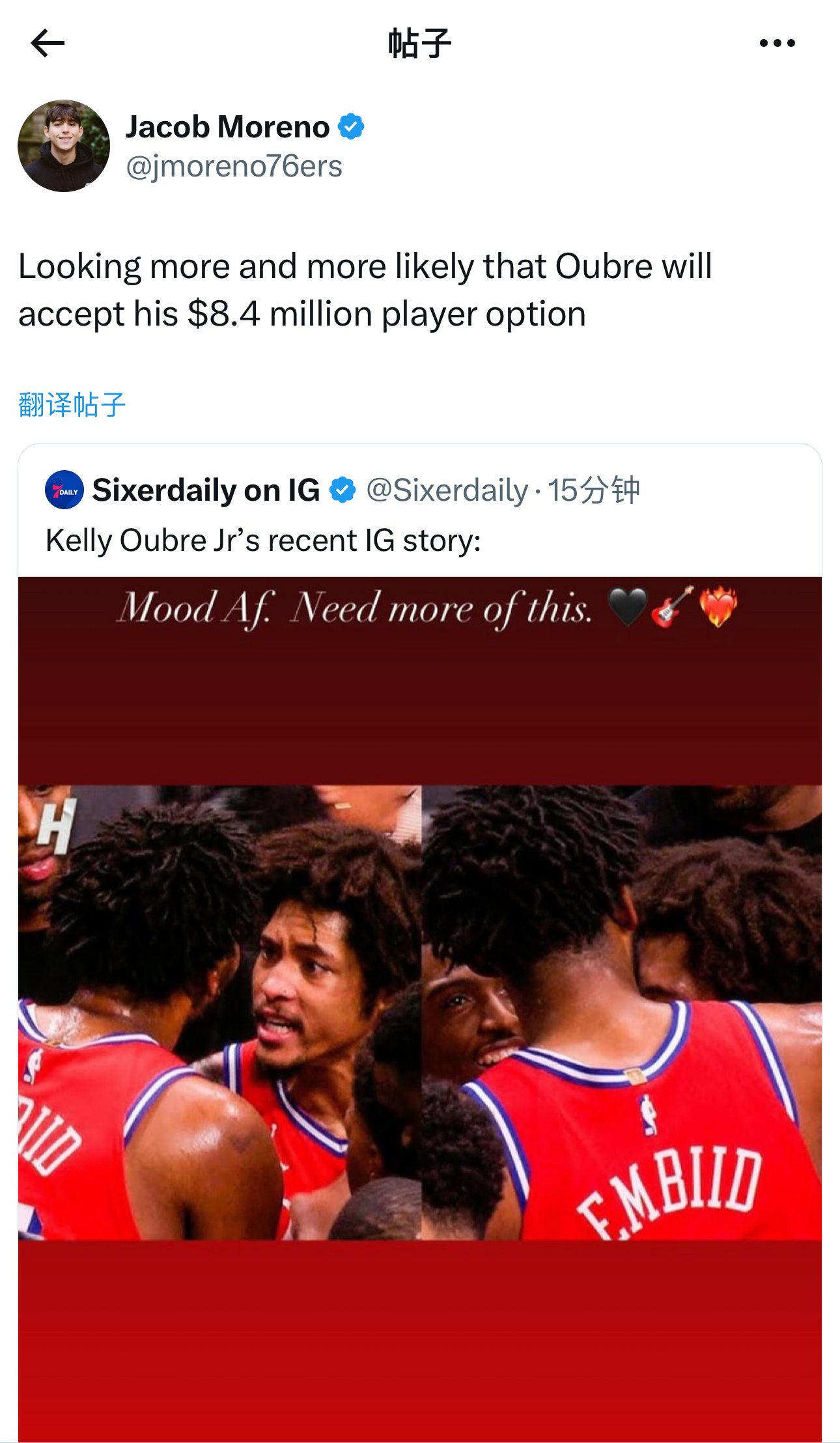The image size is (840, 1443).
Task: Tap the flaming heart emoji in the story
Action: coord(718,607)
